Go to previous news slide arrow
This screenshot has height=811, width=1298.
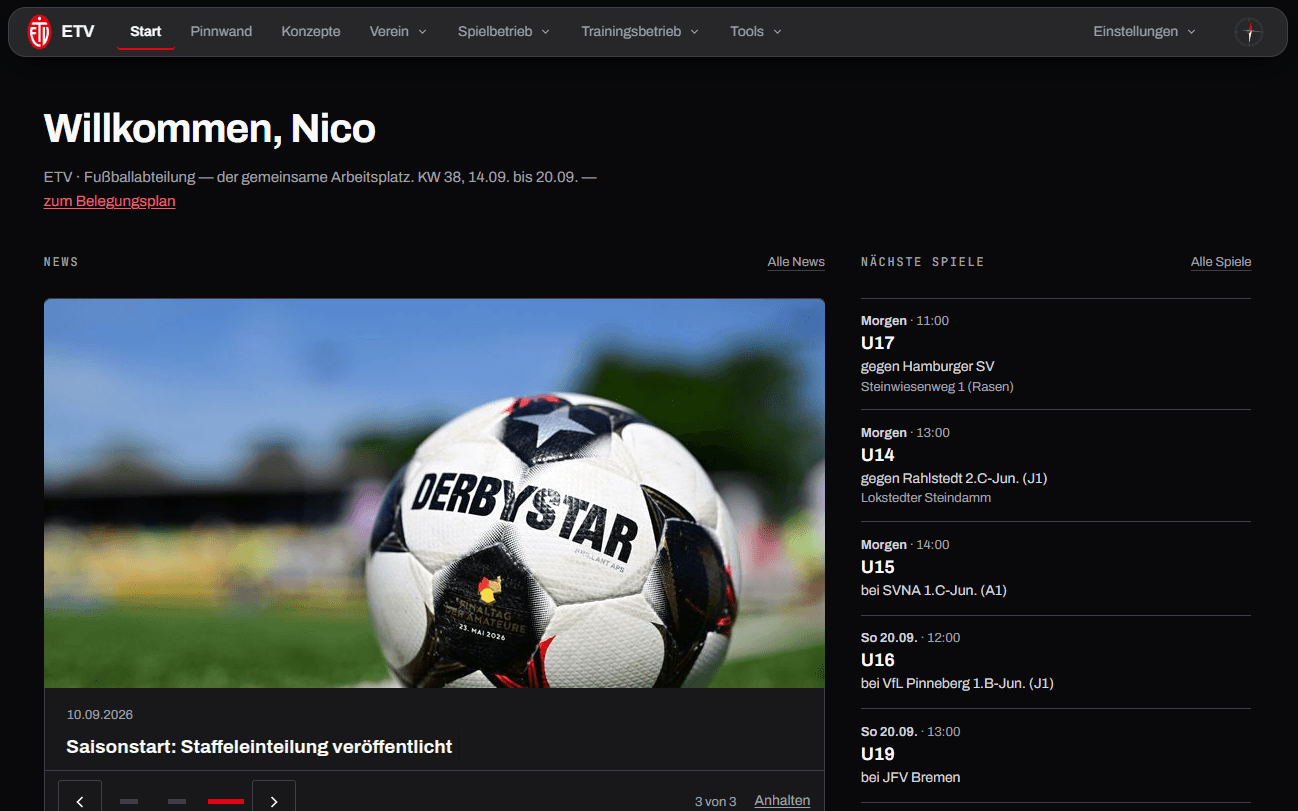click(x=80, y=801)
